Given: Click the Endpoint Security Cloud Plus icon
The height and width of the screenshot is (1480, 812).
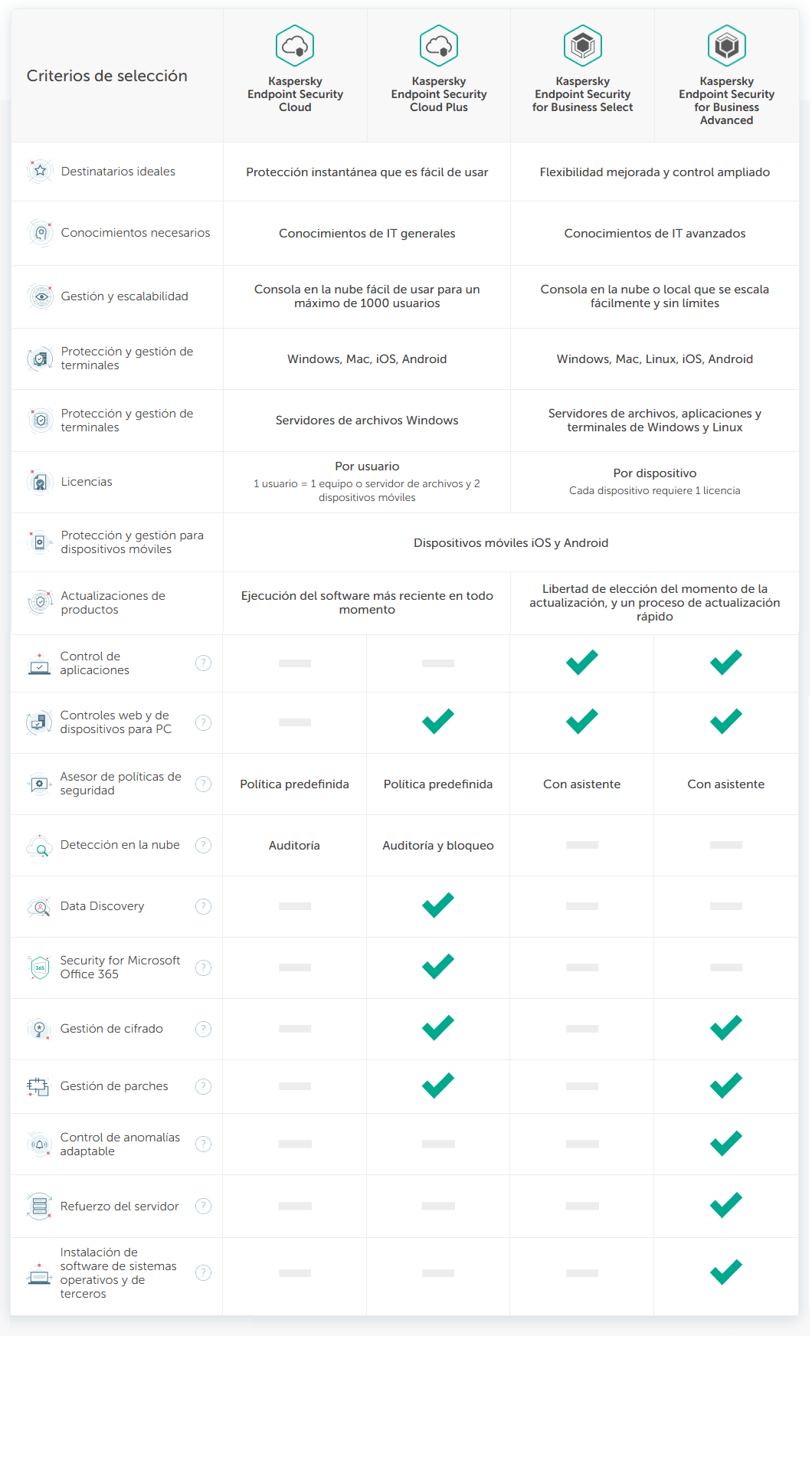Looking at the screenshot, I should pos(439,46).
